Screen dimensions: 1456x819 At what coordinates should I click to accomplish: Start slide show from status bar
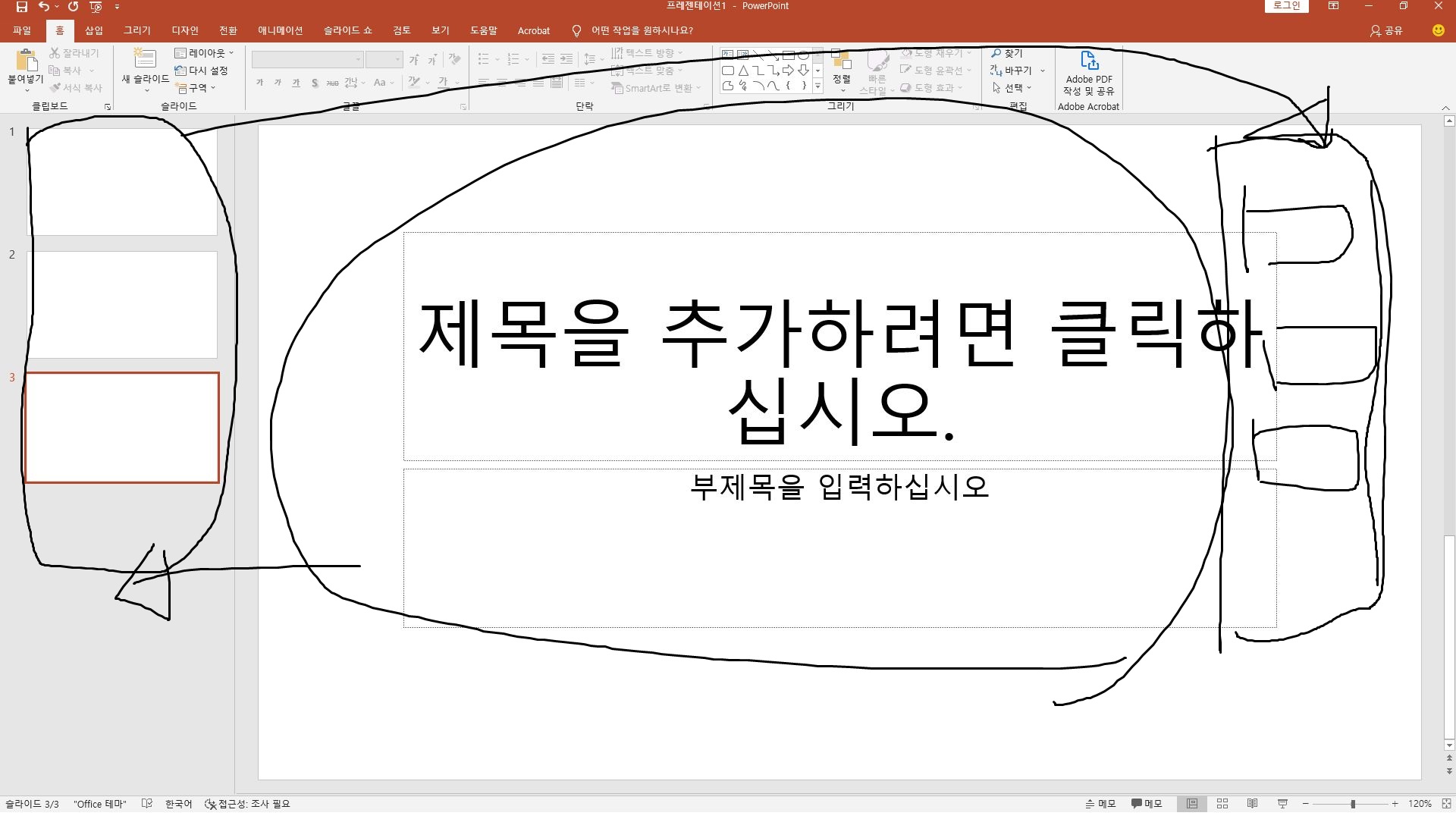point(1283,804)
